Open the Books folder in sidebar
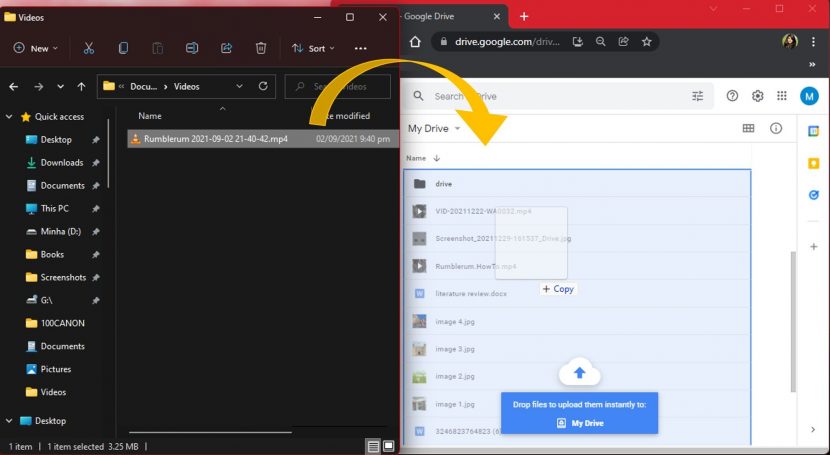The image size is (830, 455). (52, 254)
